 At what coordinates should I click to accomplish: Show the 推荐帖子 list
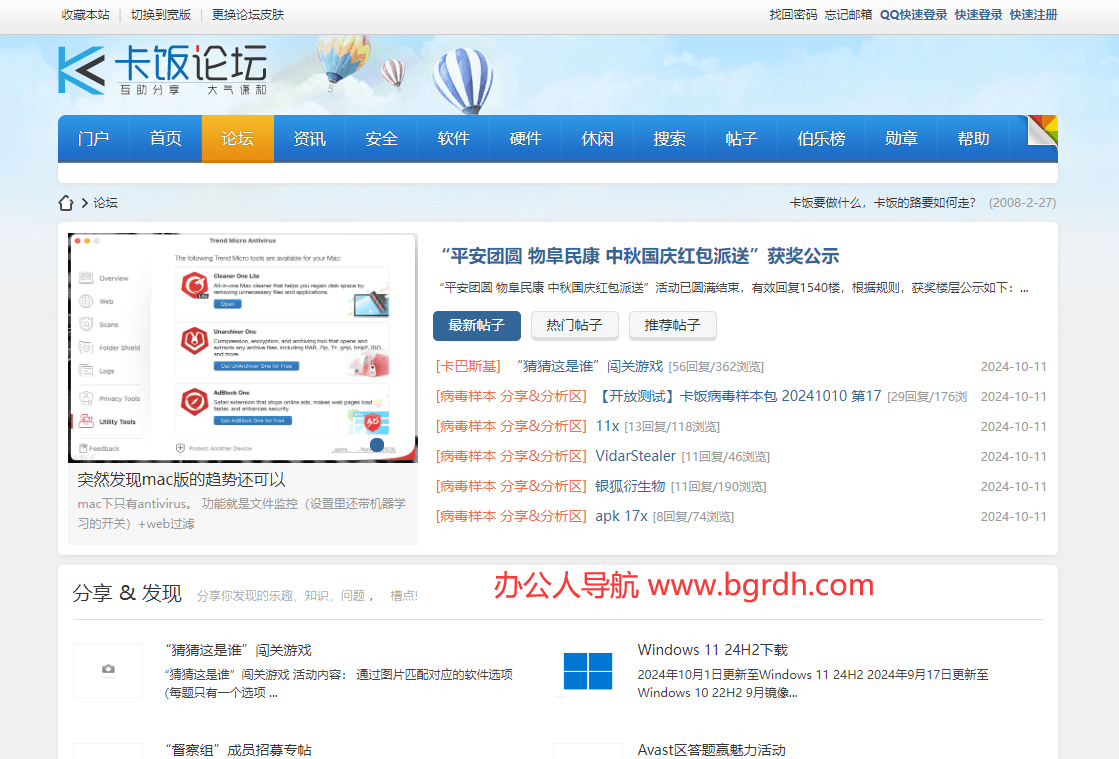[x=672, y=326]
